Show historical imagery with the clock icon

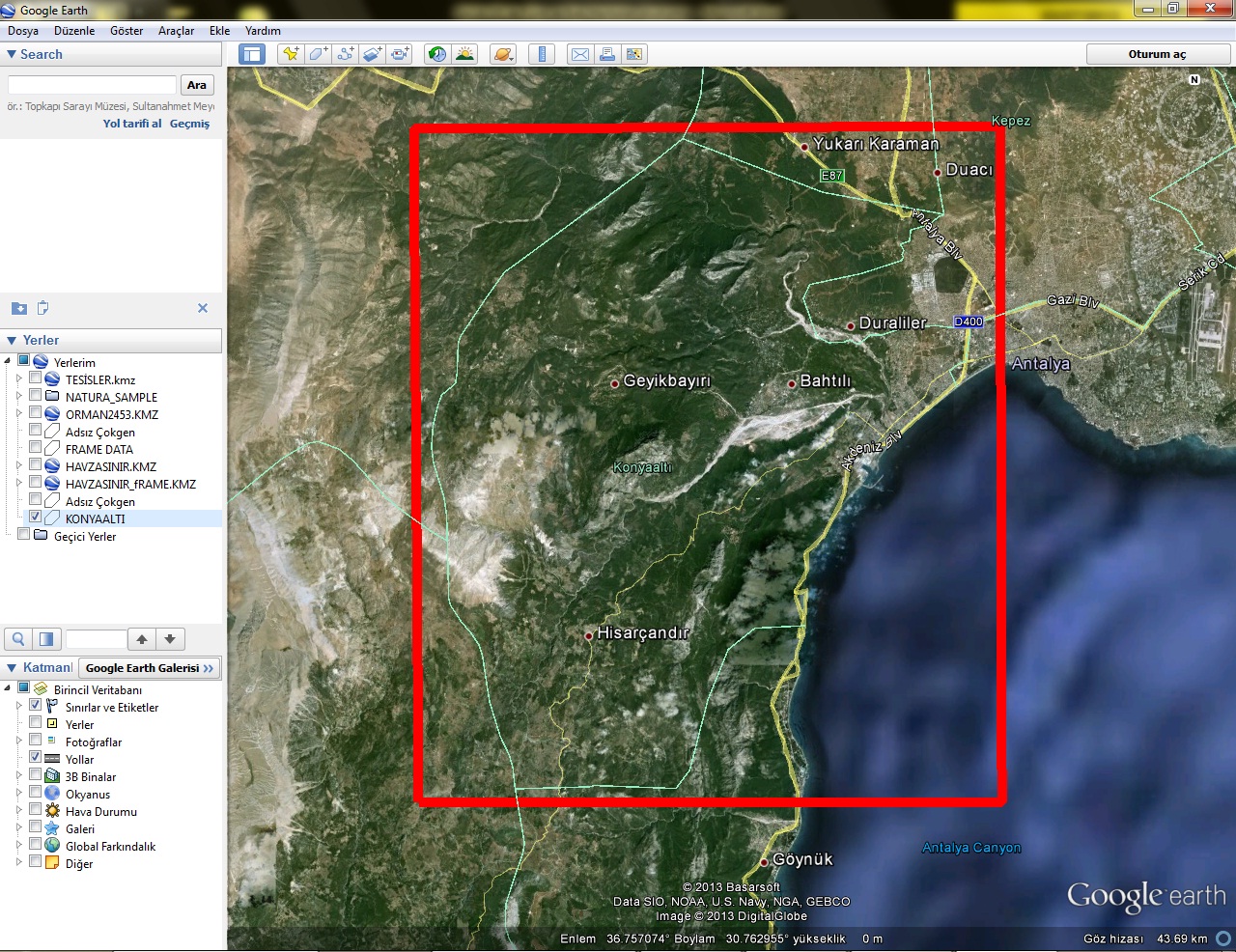coord(436,54)
